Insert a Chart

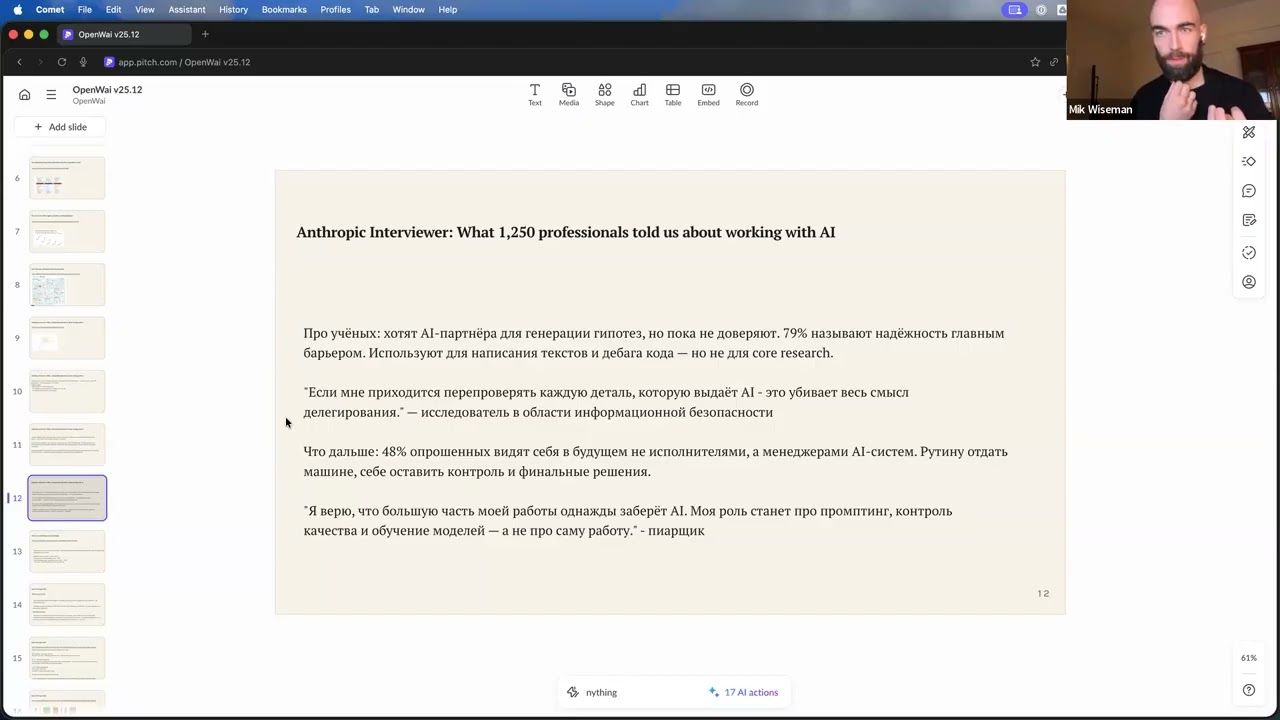[x=639, y=95]
